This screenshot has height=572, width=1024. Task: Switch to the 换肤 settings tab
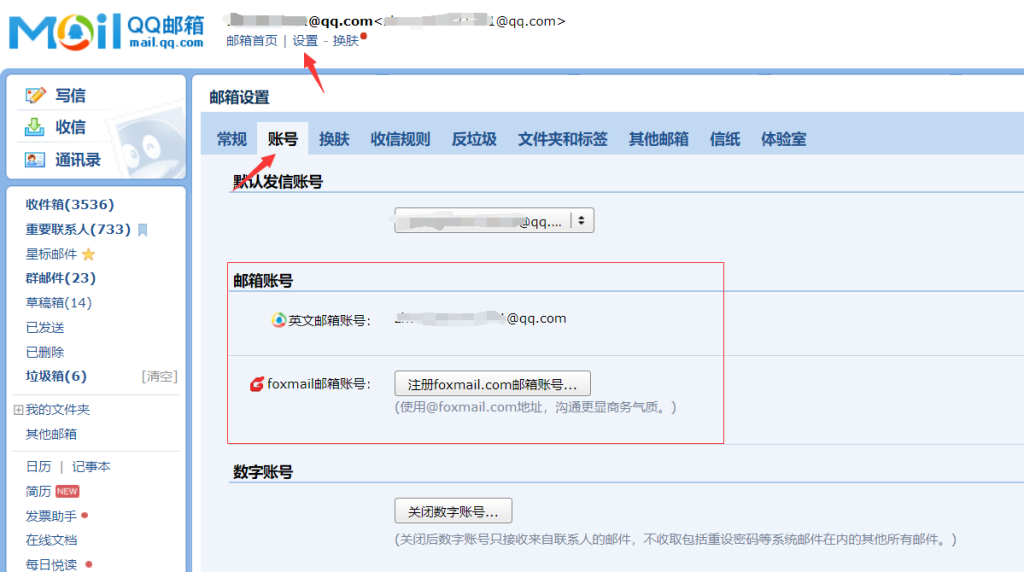(x=334, y=139)
